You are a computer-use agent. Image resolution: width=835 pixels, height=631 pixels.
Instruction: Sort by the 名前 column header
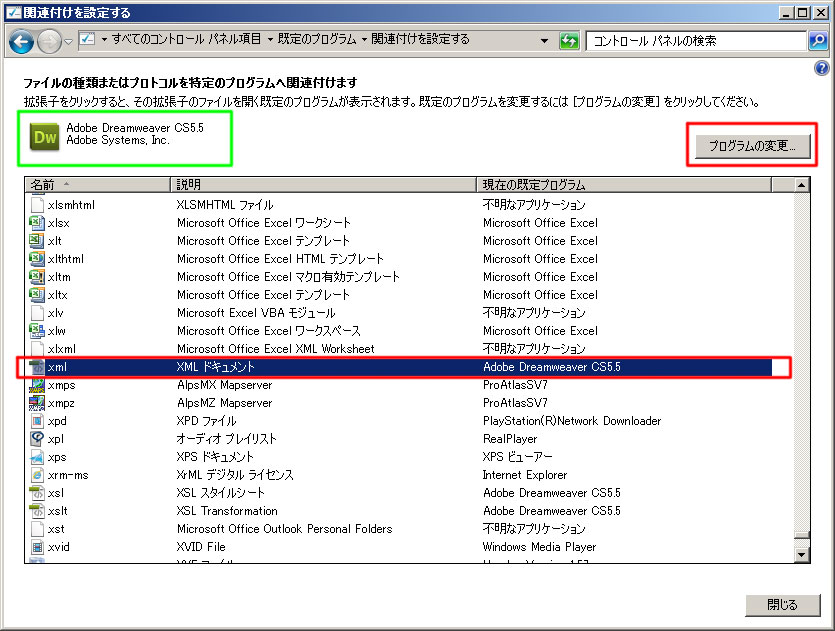[97, 185]
